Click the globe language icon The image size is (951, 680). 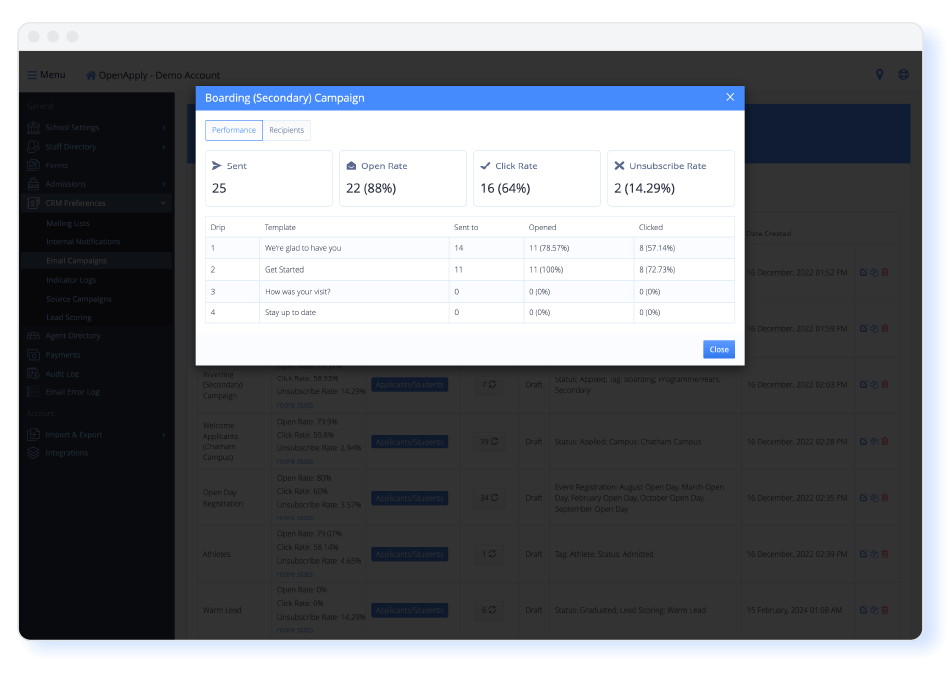(904, 75)
